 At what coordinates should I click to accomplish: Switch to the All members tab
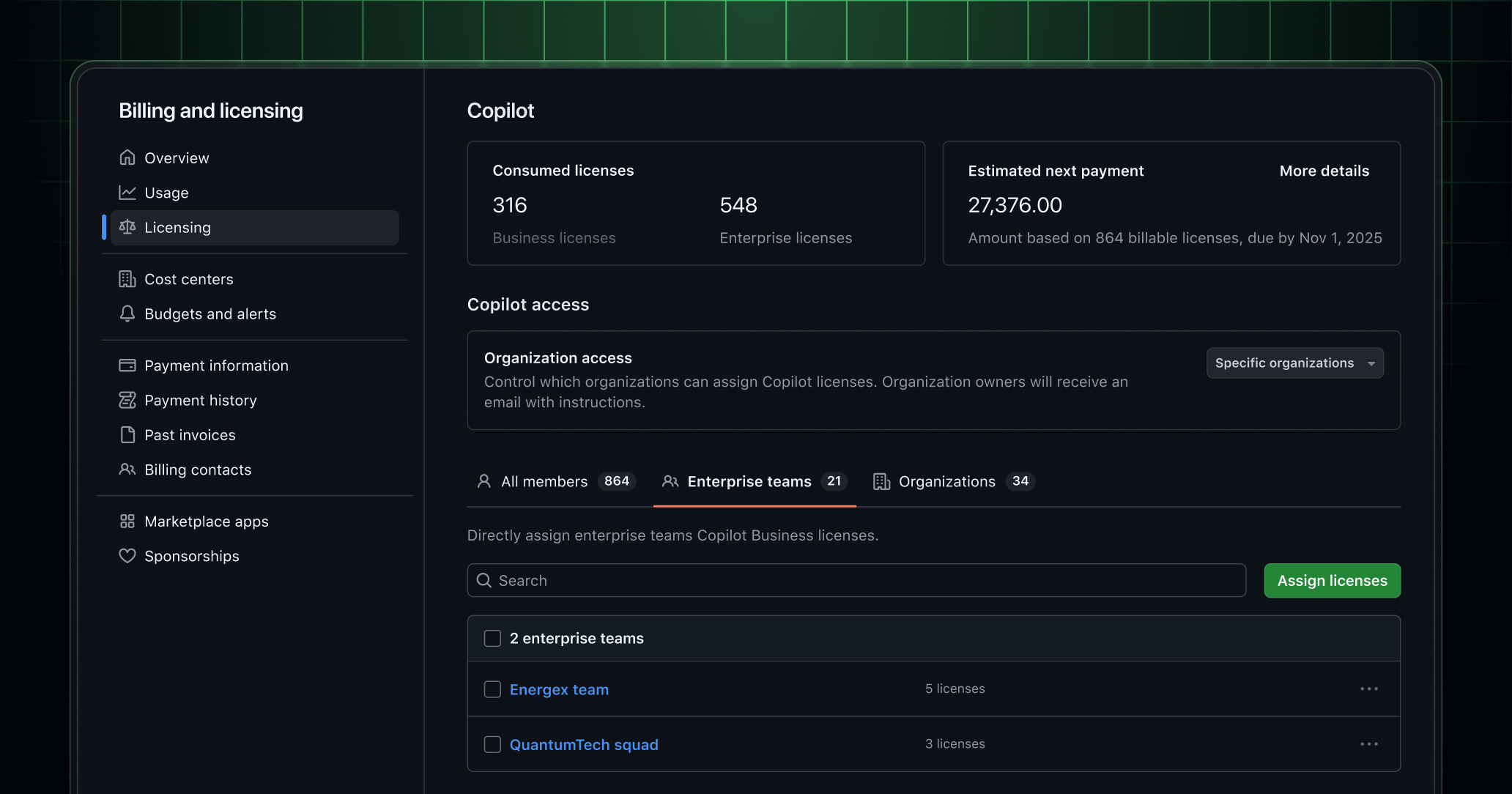(x=544, y=481)
